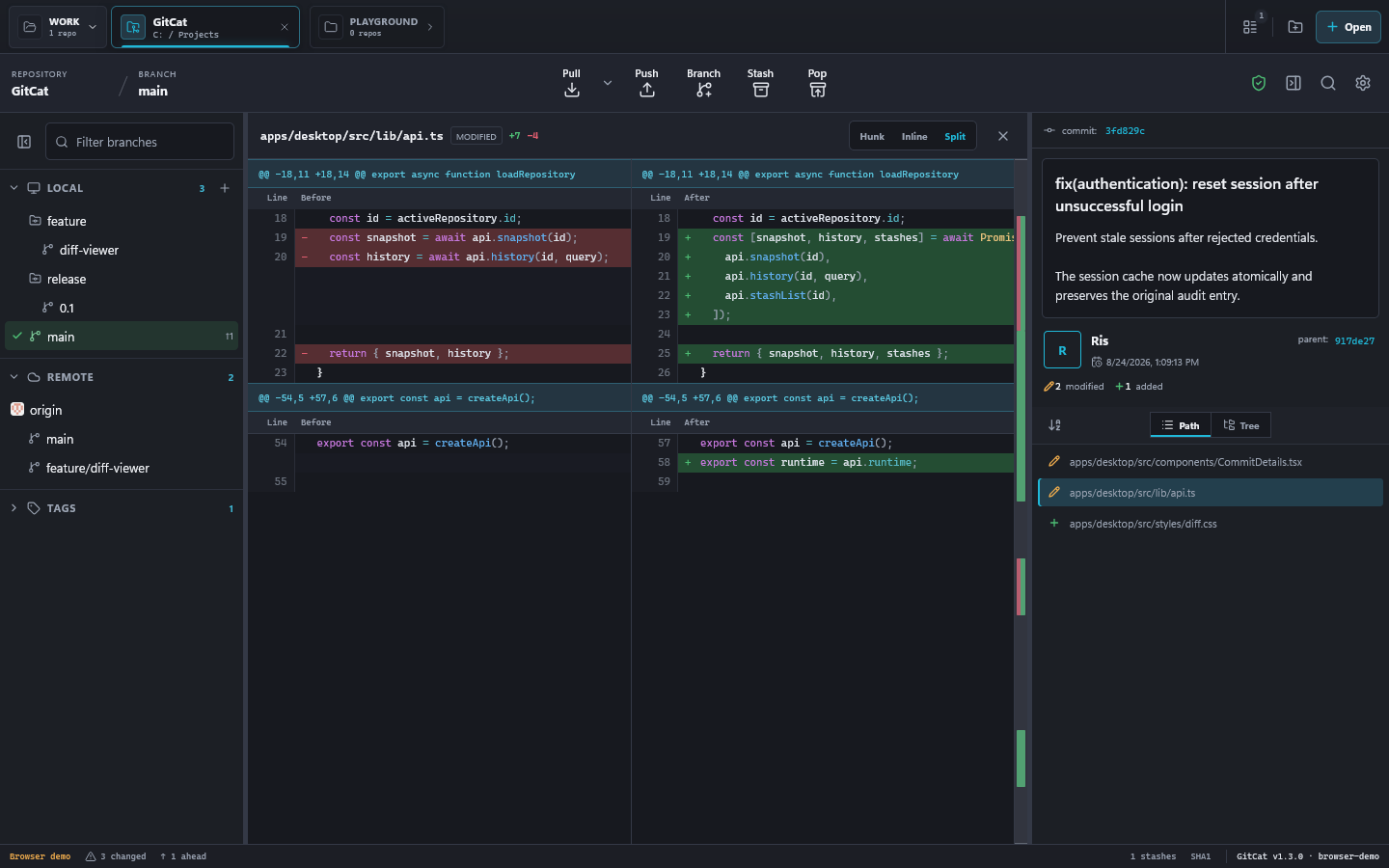This screenshot has width=1389, height=868.
Task: Click the Pull download icon
Action: pos(572,90)
